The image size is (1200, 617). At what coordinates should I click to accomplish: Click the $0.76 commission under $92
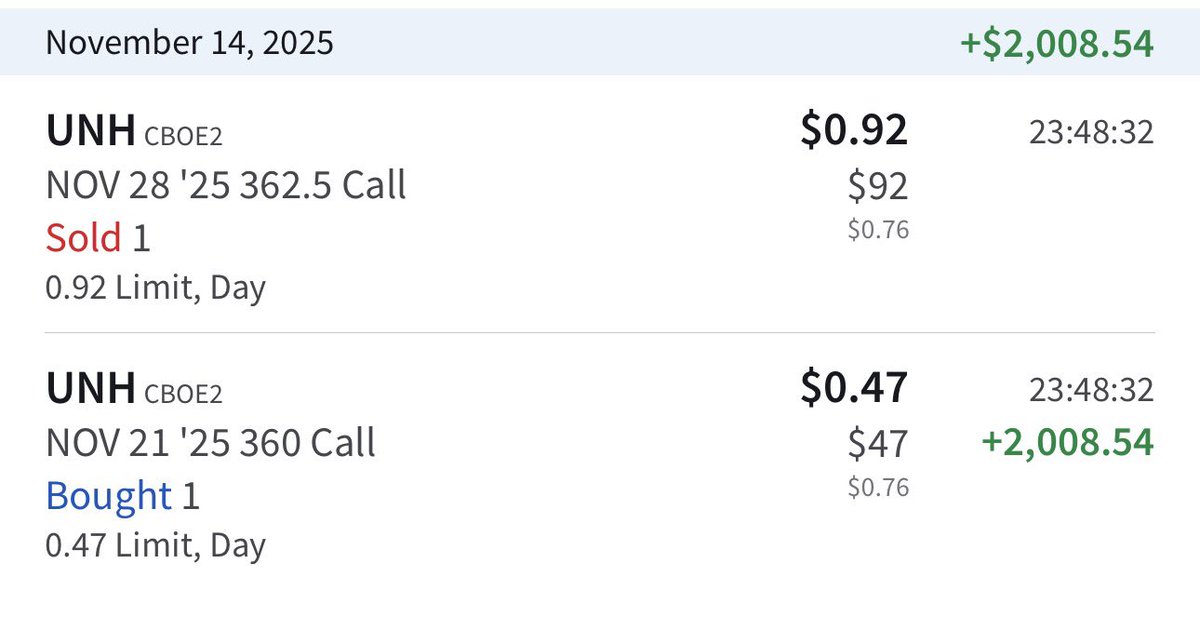878,230
